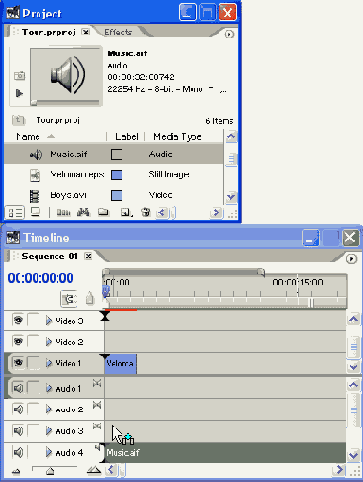Toggle the Snap magnet icon in Timeline

tap(69, 299)
